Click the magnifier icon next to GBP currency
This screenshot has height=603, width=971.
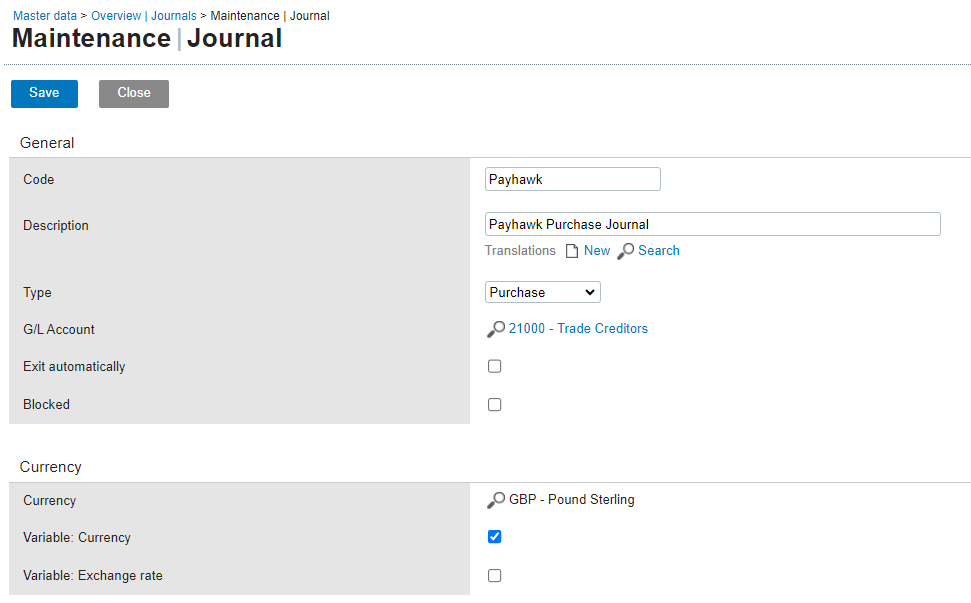[496, 500]
